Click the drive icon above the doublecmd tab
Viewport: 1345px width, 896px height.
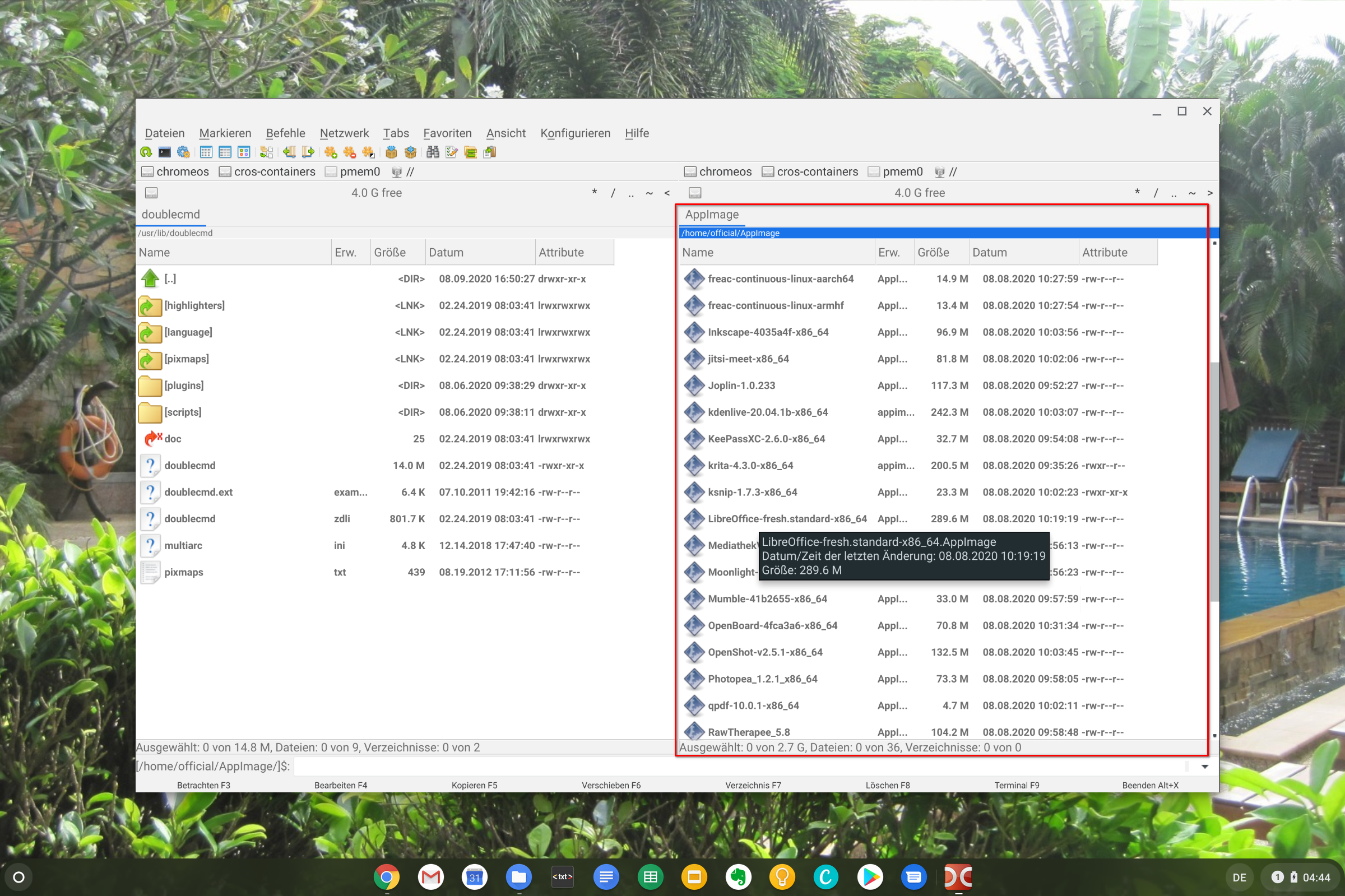151,193
